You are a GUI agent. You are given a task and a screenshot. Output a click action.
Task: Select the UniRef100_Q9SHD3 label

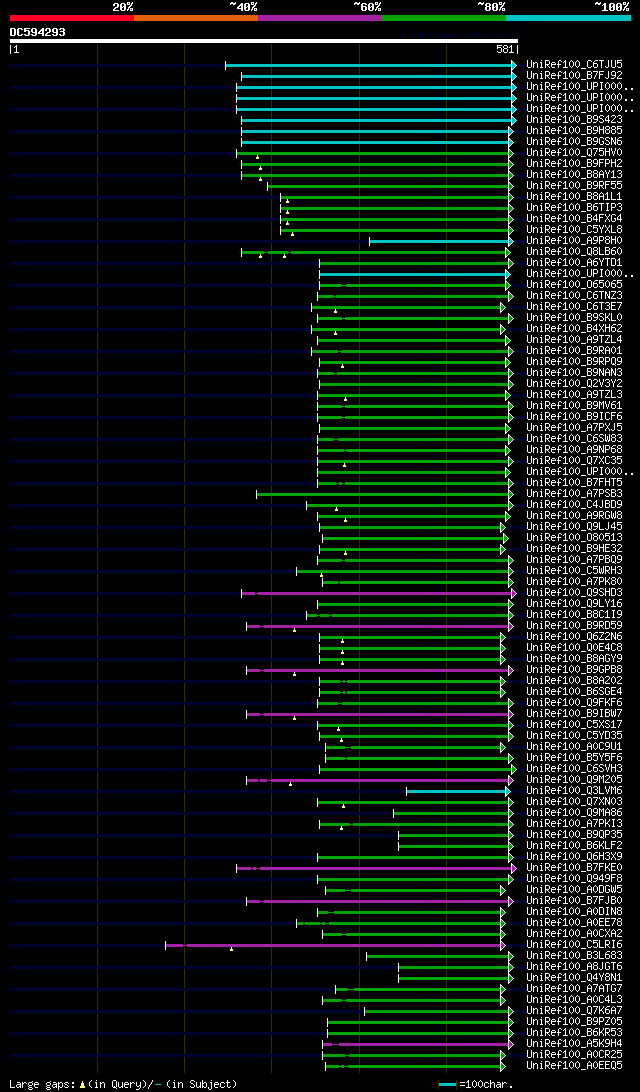(x=575, y=593)
